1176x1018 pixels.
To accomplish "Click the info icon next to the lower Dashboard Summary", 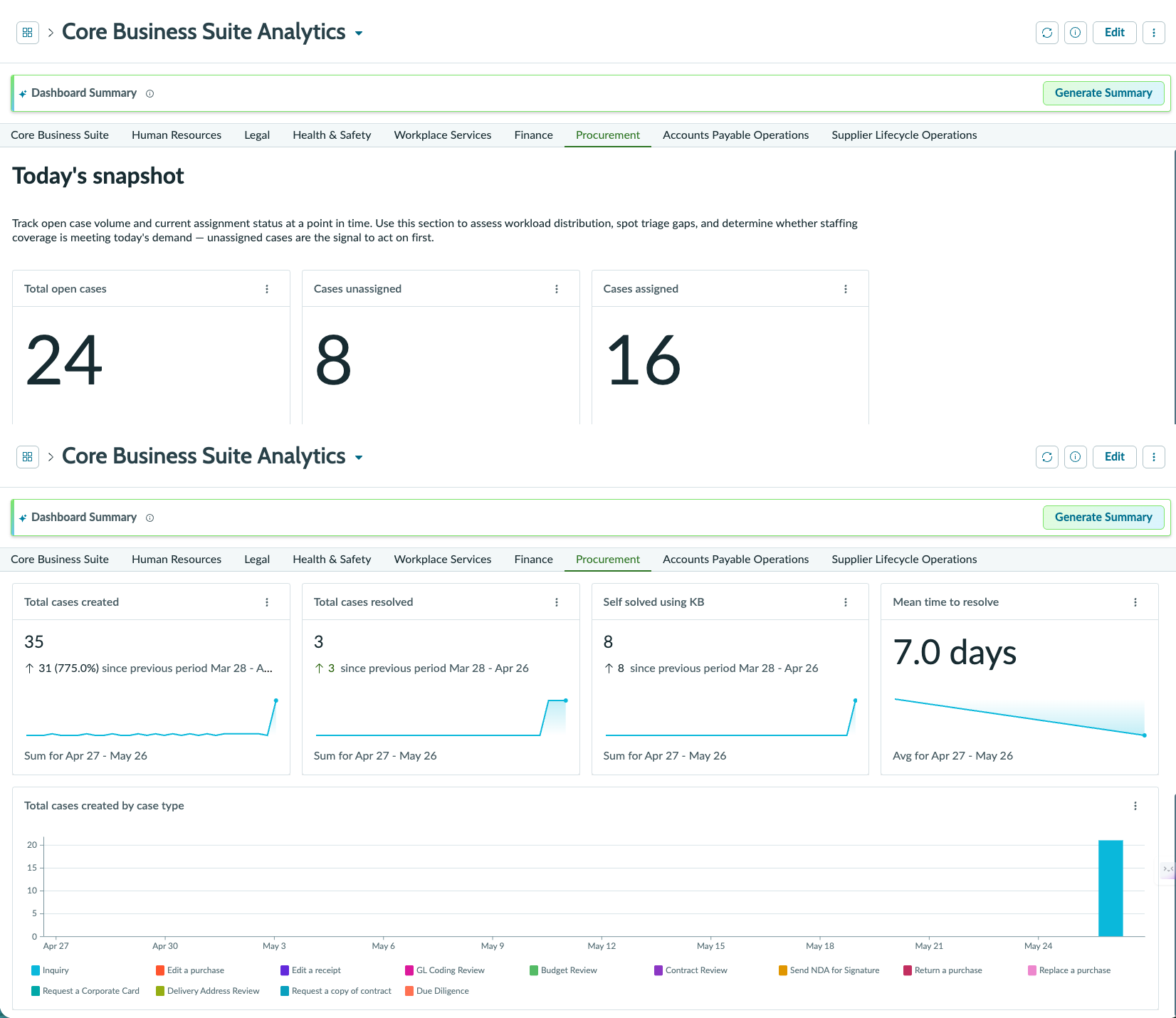I will (149, 518).
